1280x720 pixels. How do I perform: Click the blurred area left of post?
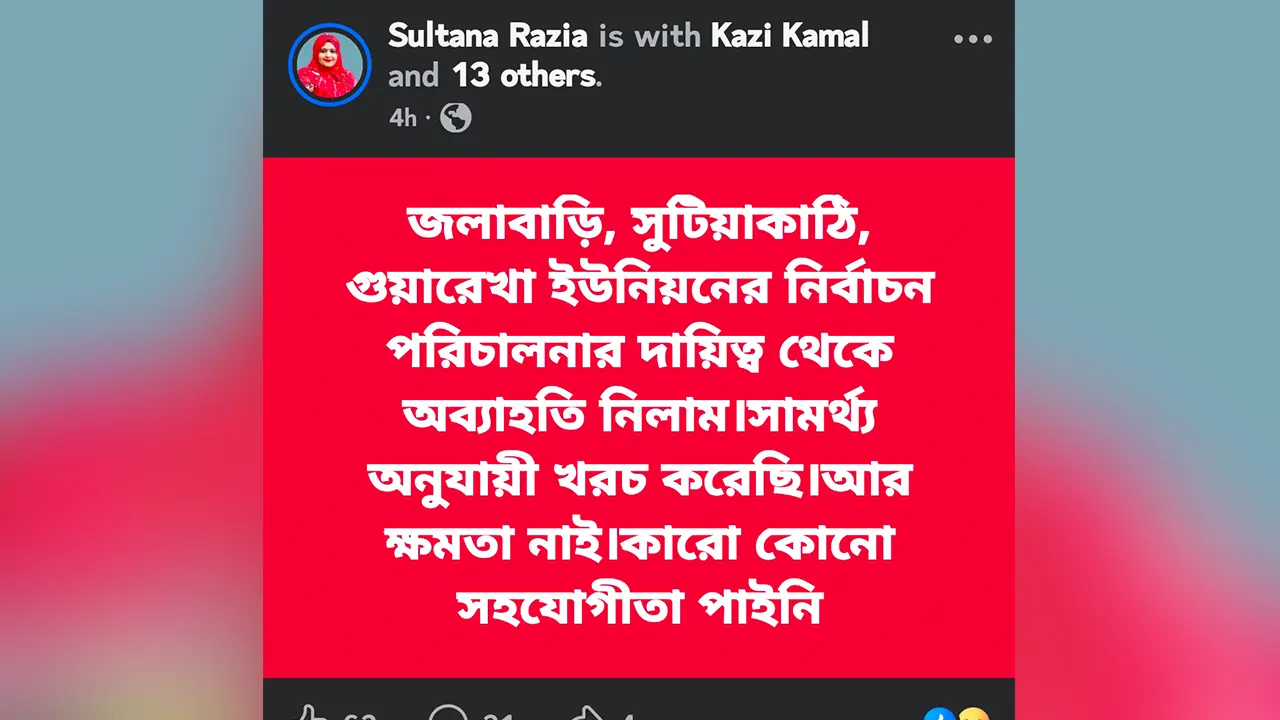point(131,360)
